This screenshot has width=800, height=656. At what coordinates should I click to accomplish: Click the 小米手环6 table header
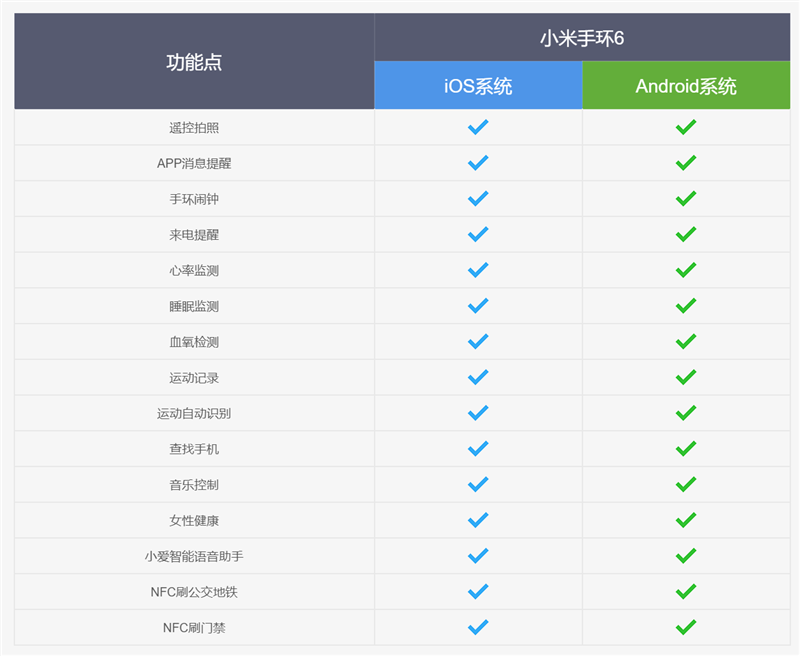tap(581, 38)
